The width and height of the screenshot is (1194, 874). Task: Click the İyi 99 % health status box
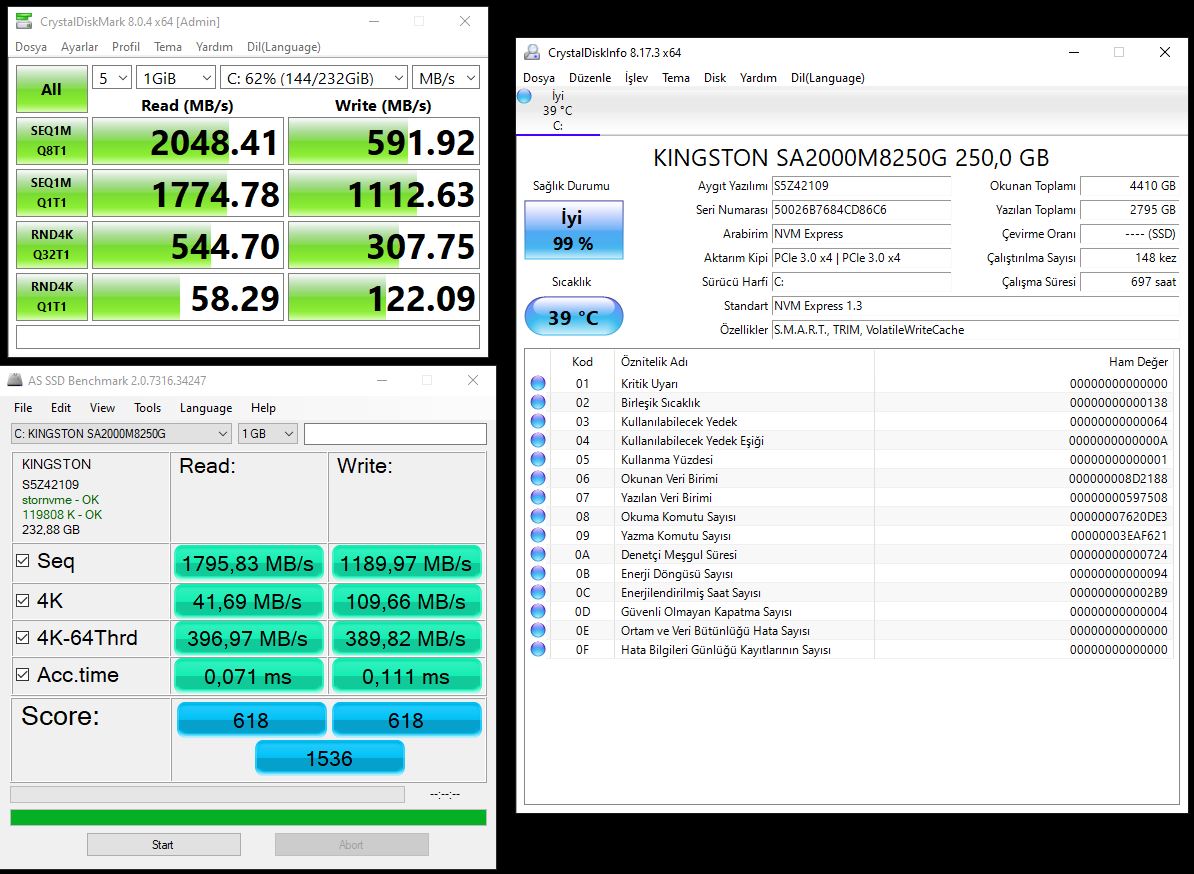pyautogui.click(x=573, y=229)
